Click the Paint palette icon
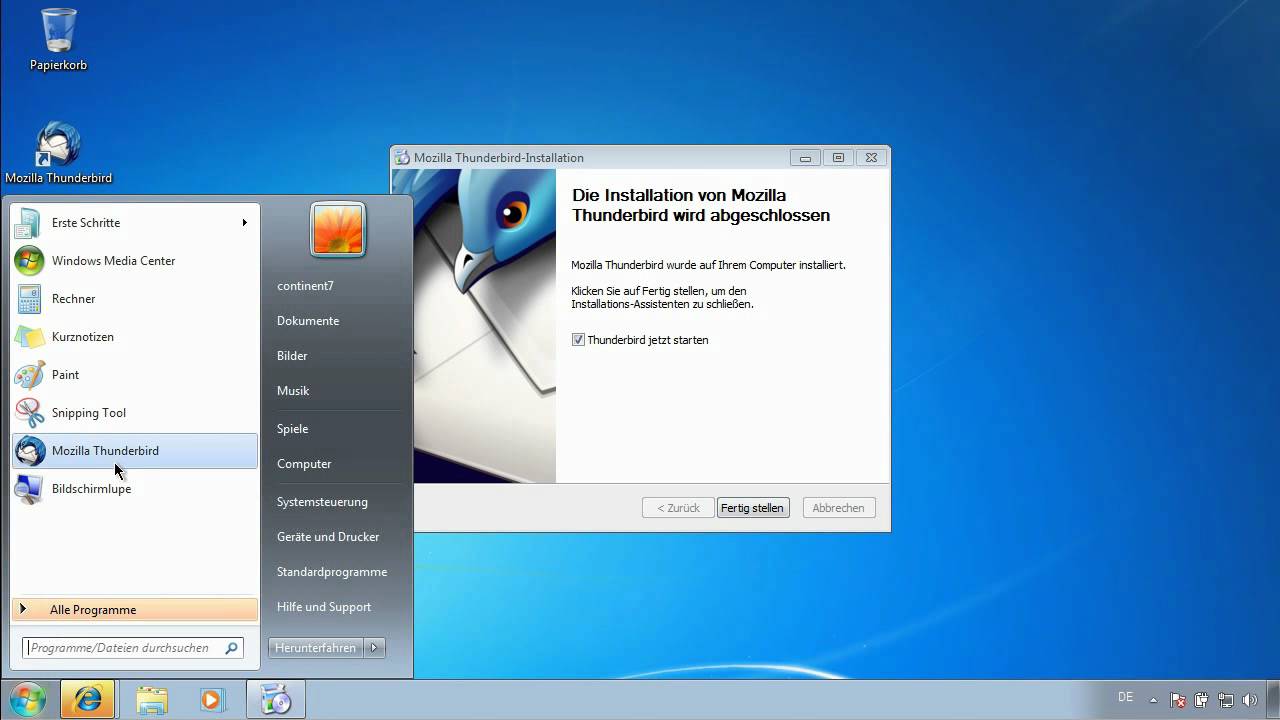This screenshot has height=720, width=1280. pyautogui.click(x=29, y=375)
